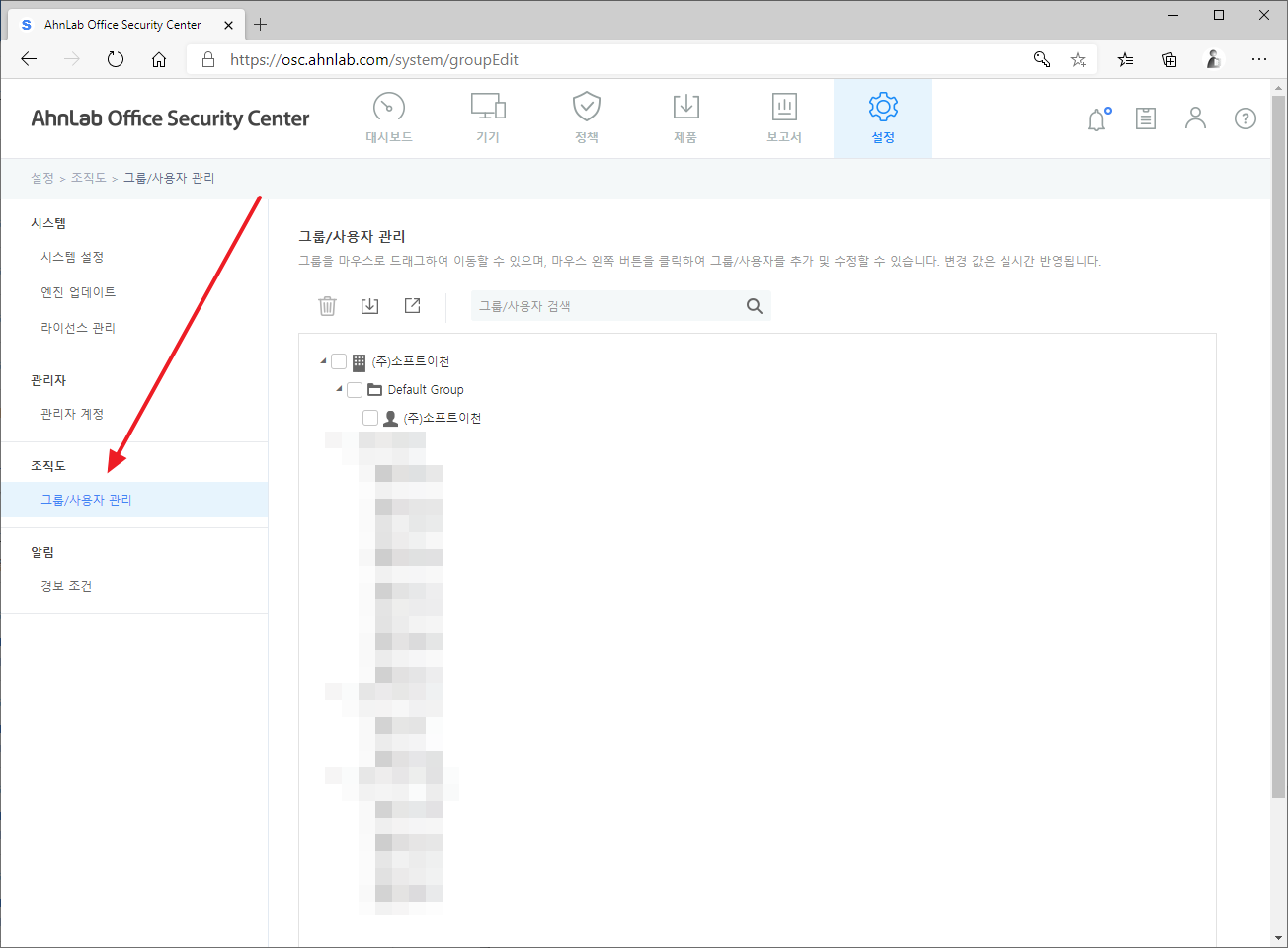Click the export icon in group toolbar
1288x948 pixels.
tap(413, 306)
